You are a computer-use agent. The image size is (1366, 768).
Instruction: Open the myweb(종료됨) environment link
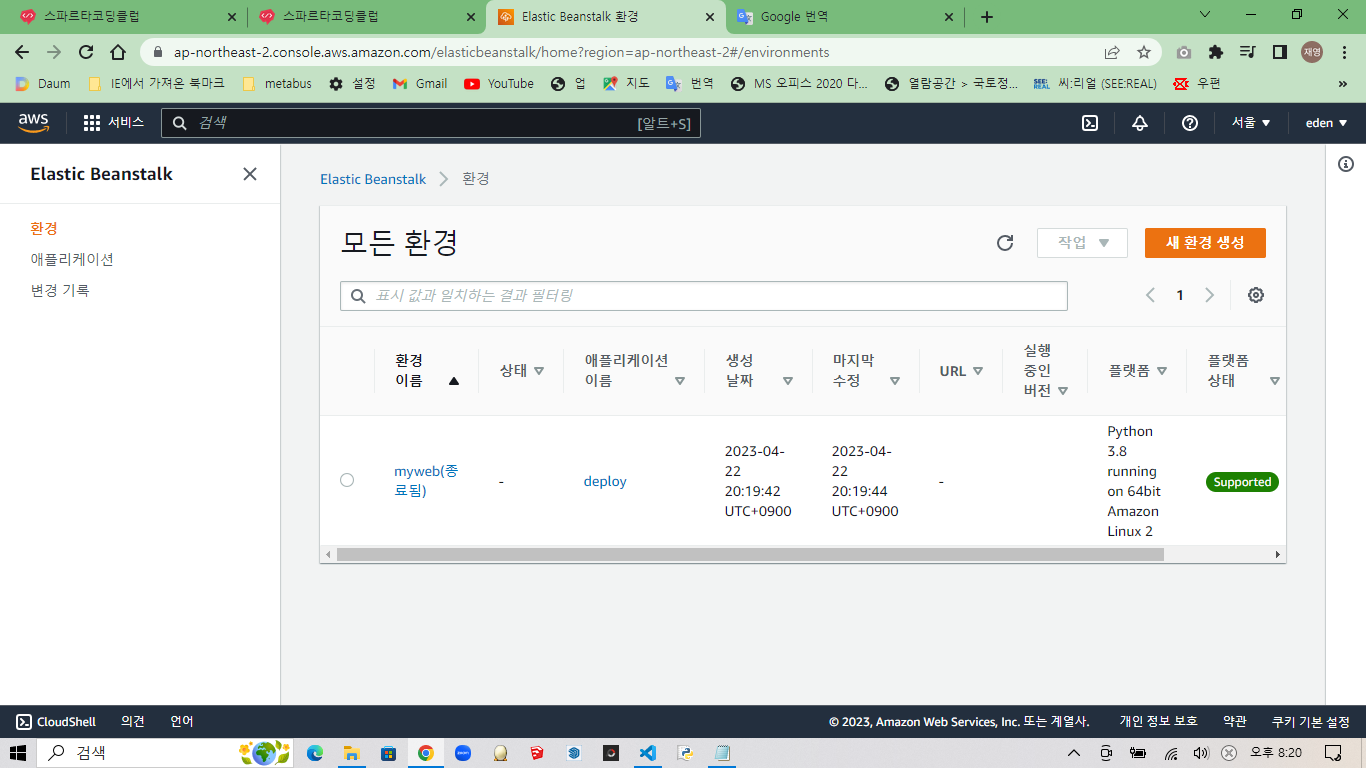427,481
